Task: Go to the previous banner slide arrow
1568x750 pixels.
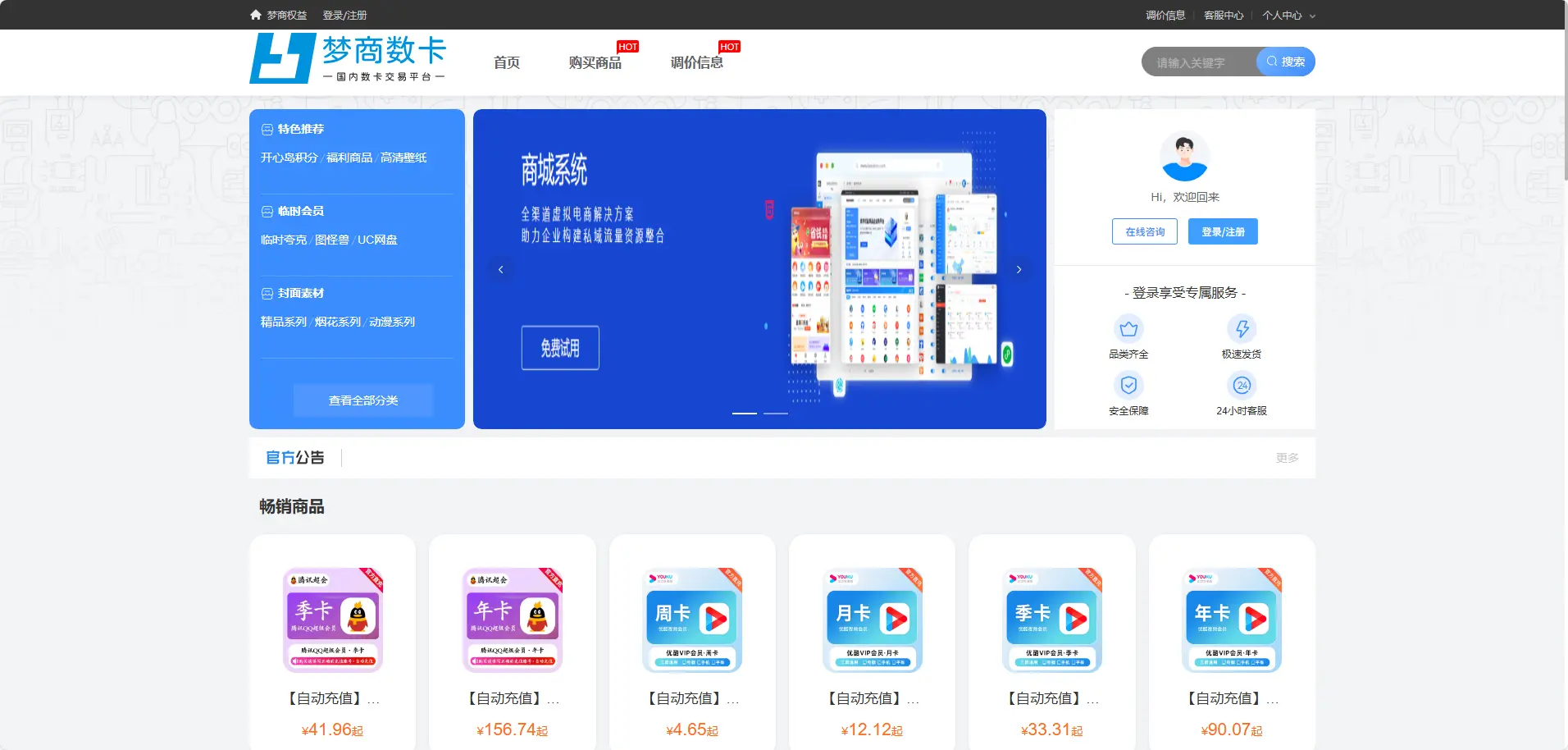Action: (501, 269)
